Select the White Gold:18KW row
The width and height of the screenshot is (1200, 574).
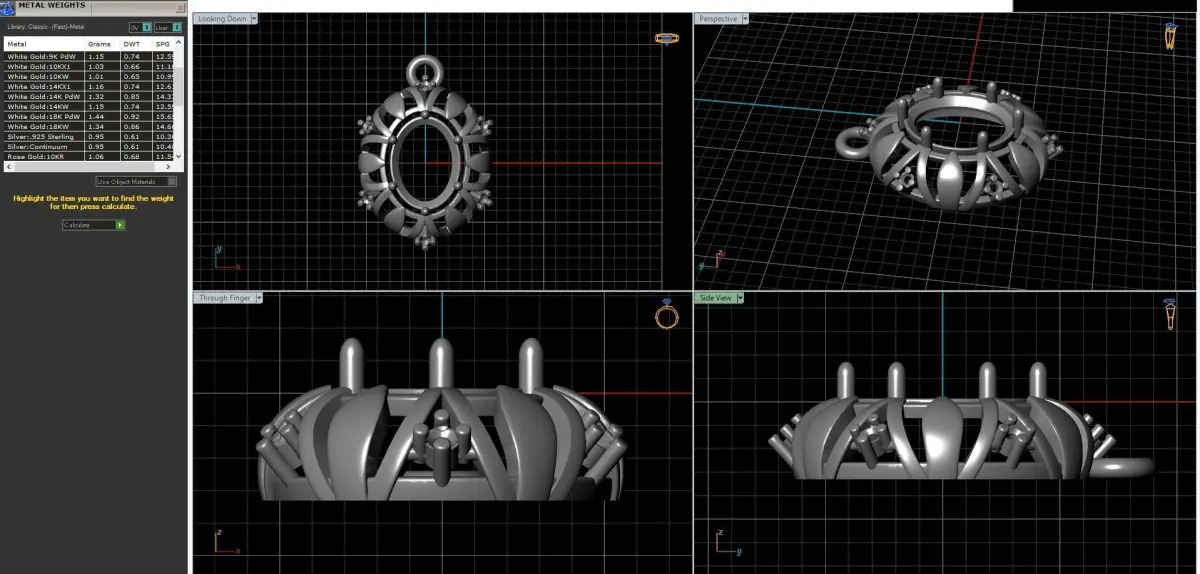[90, 127]
